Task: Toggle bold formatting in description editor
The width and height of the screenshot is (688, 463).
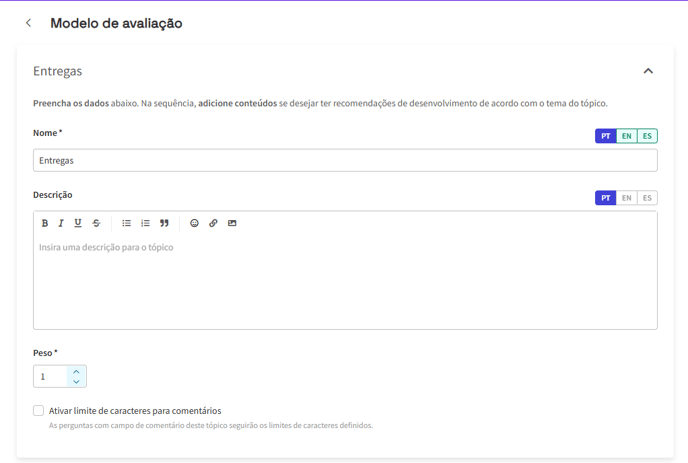Action: 45,223
